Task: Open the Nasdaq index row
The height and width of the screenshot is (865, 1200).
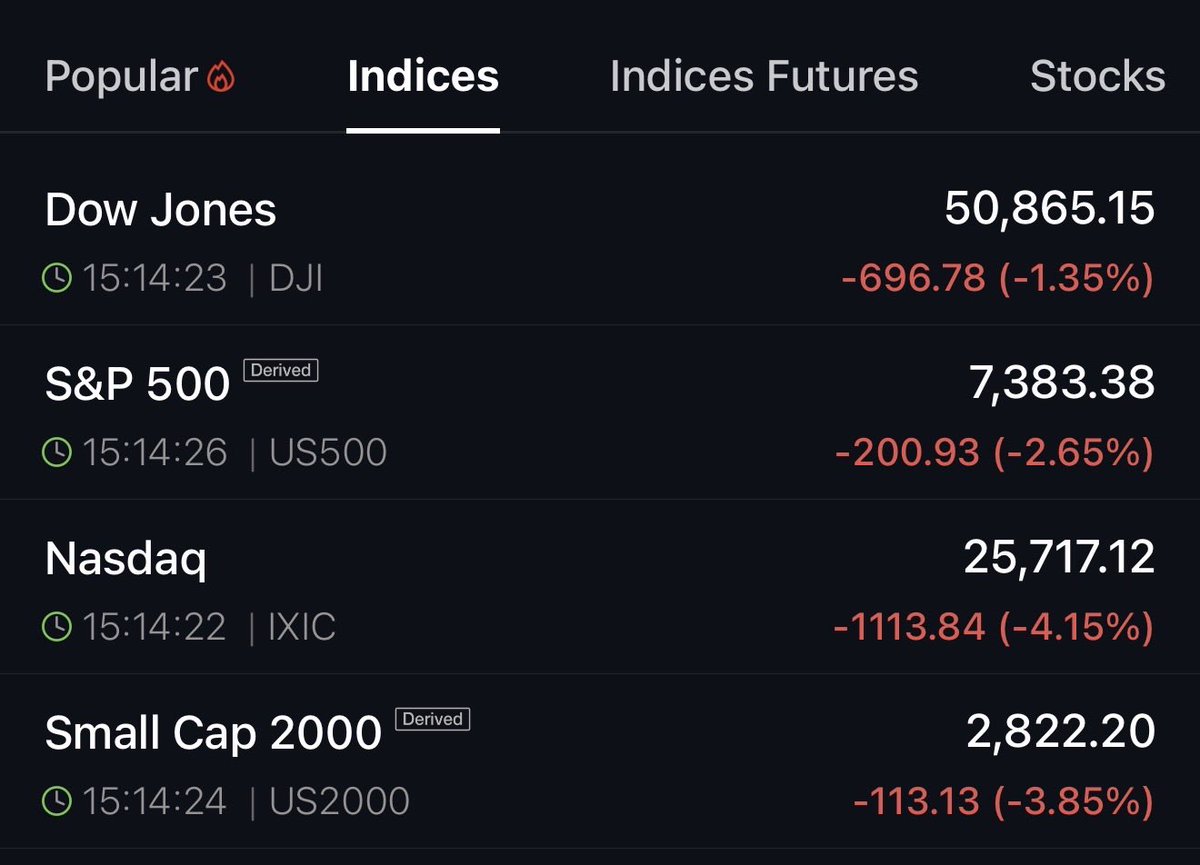Action: click(x=600, y=587)
